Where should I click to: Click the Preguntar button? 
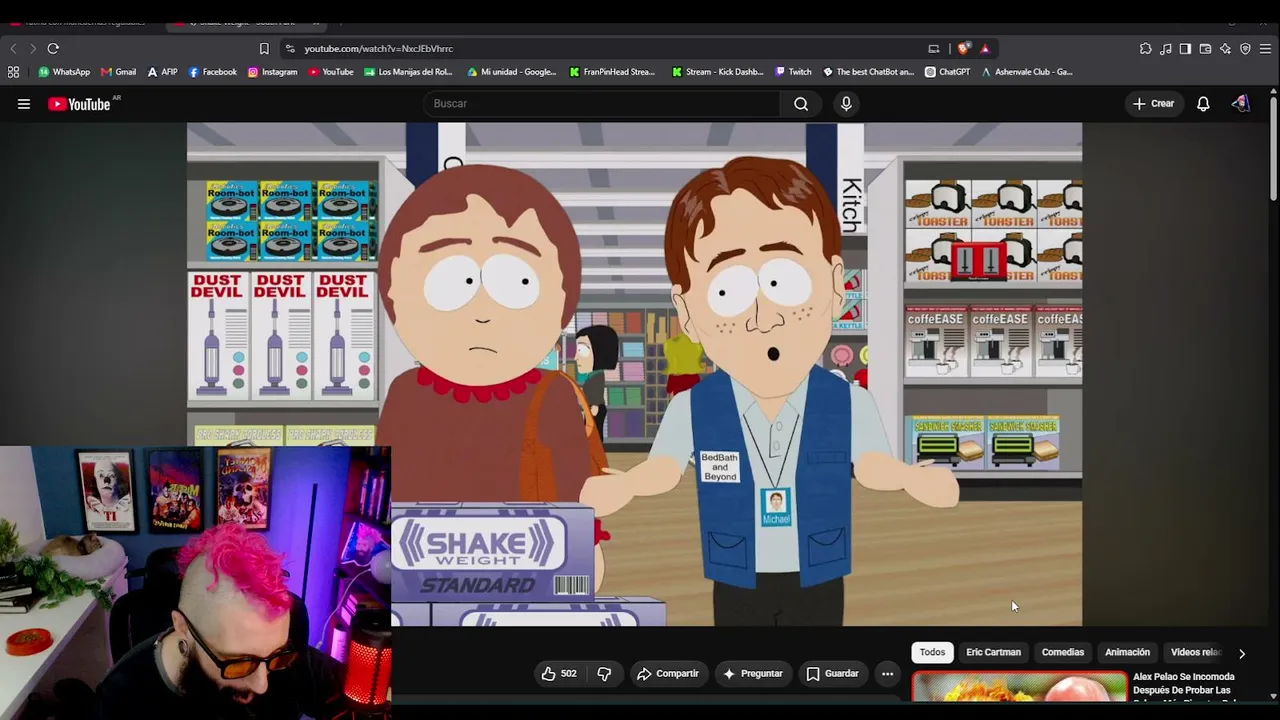click(x=752, y=674)
